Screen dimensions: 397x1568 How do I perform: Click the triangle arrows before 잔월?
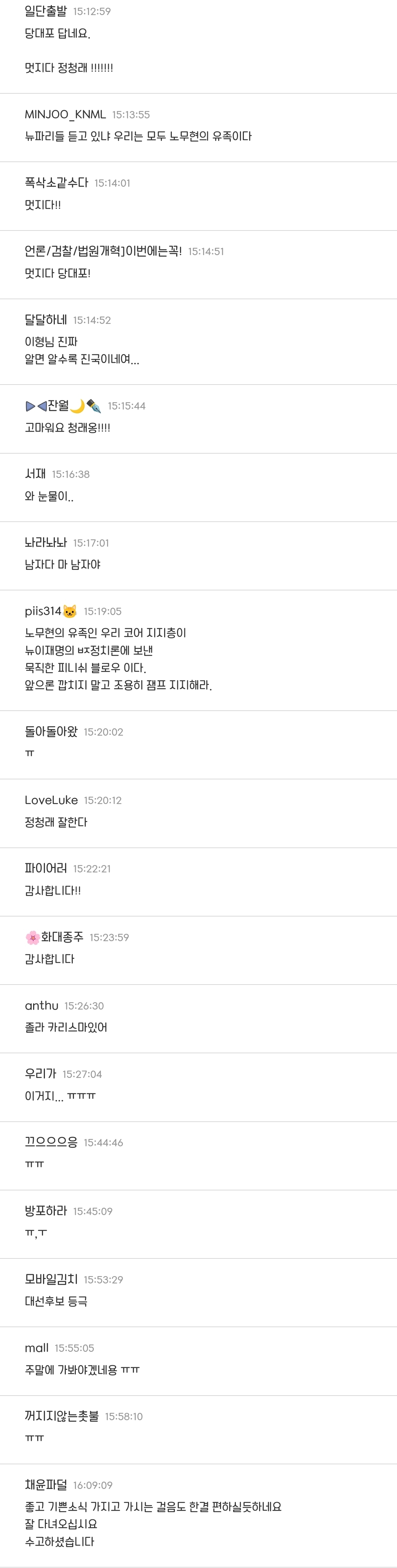(36, 406)
